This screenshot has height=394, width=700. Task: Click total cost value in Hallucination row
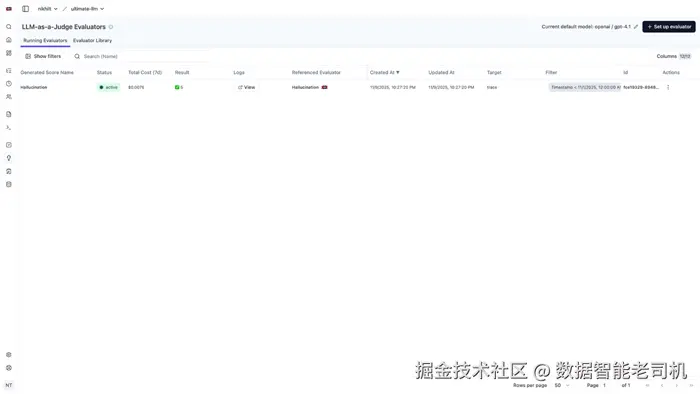click(x=136, y=87)
